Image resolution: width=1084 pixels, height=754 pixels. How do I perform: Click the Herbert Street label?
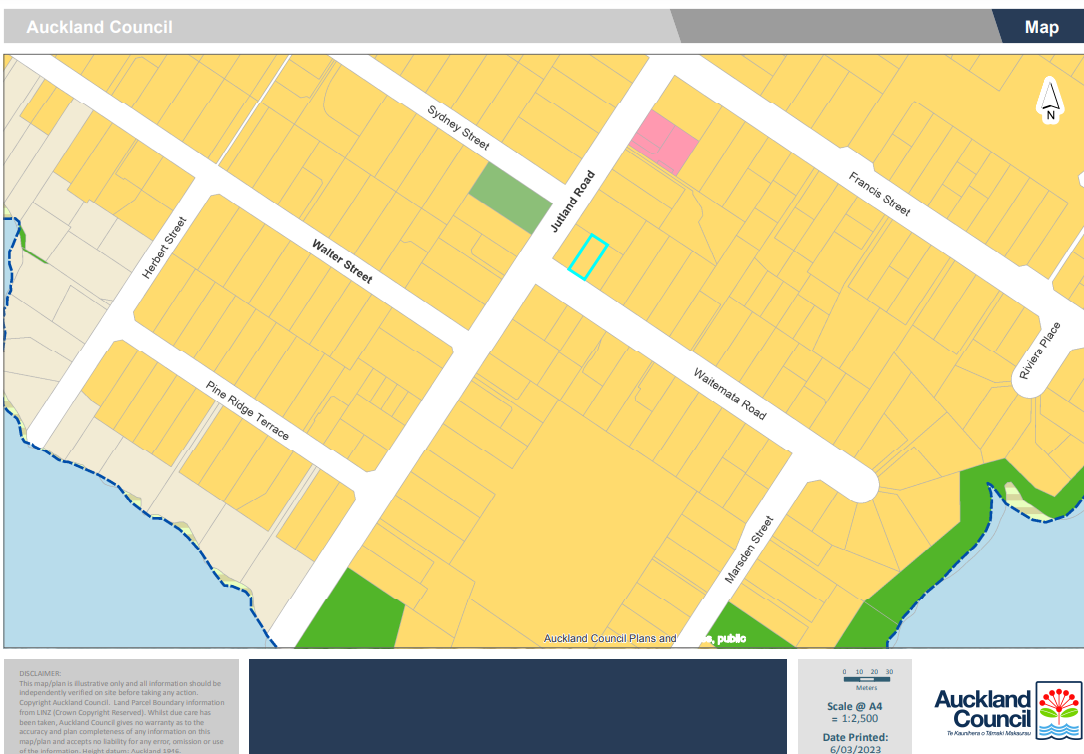[165, 247]
